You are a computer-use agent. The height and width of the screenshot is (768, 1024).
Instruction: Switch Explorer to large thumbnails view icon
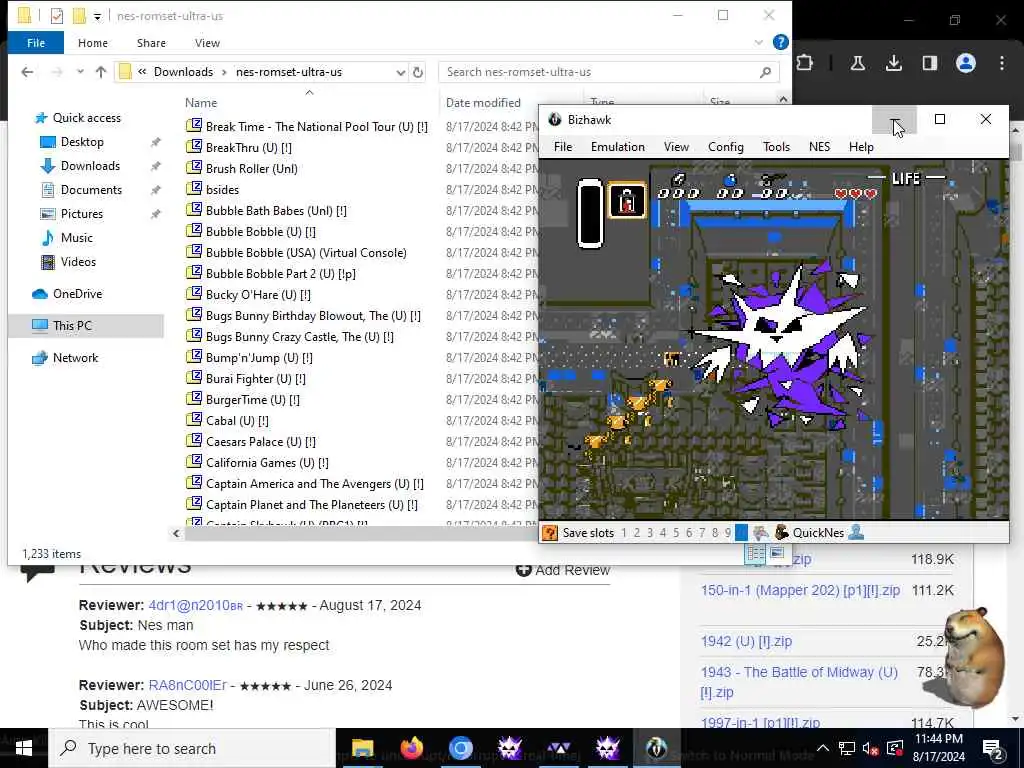pyautogui.click(x=776, y=553)
